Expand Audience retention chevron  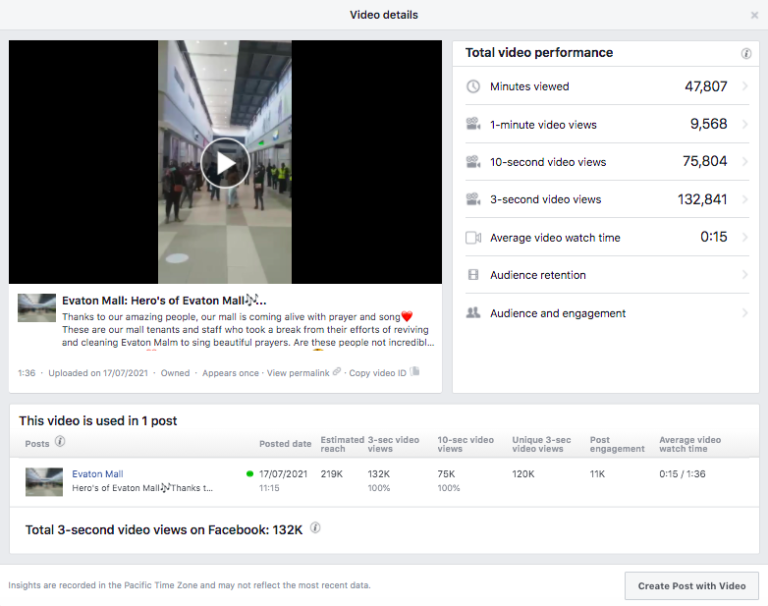(744, 275)
